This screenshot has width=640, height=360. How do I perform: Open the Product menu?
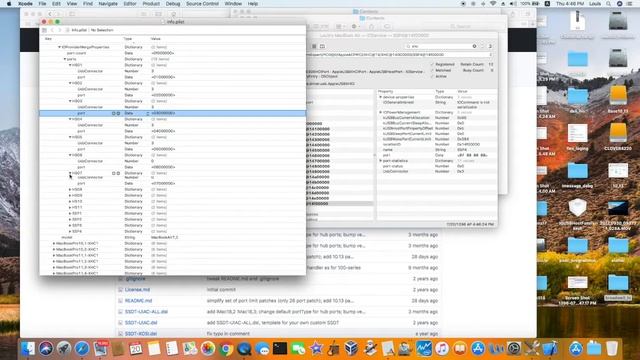point(151,4)
